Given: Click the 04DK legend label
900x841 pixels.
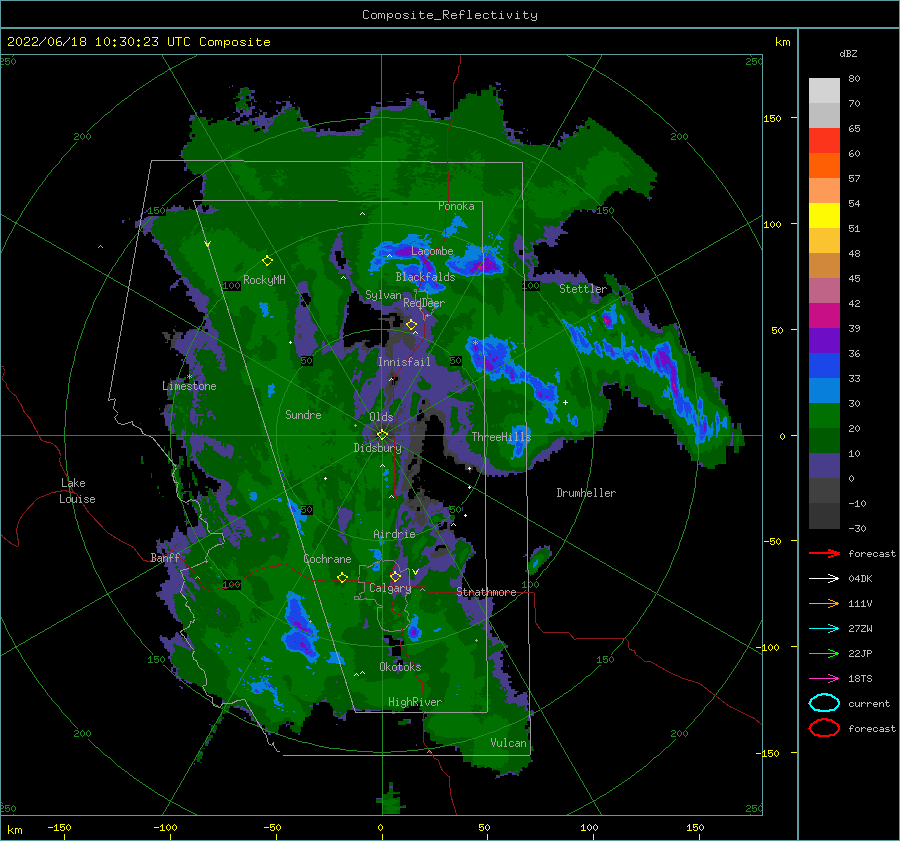Looking at the screenshot, I should pos(860,579).
